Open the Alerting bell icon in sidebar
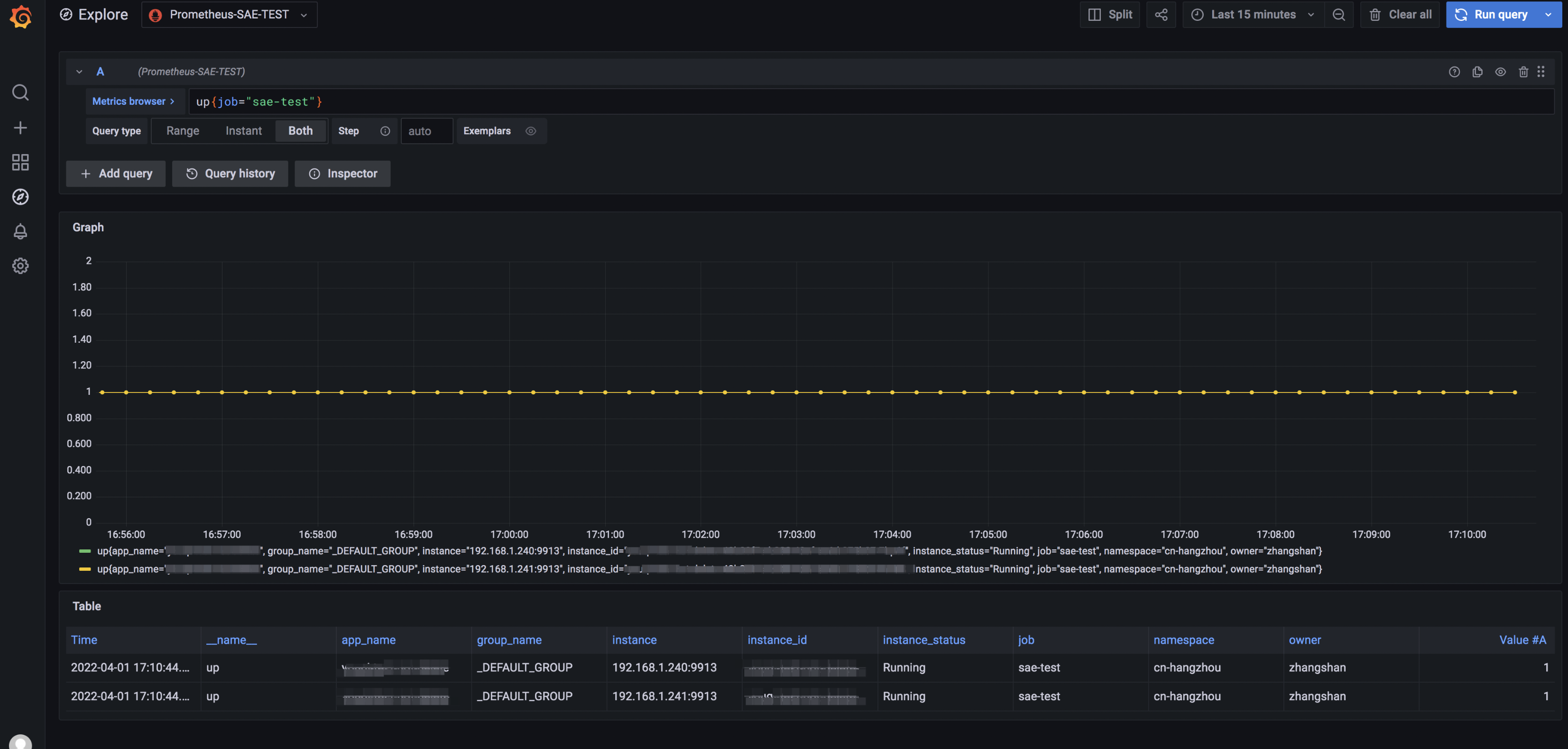 (x=20, y=231)
